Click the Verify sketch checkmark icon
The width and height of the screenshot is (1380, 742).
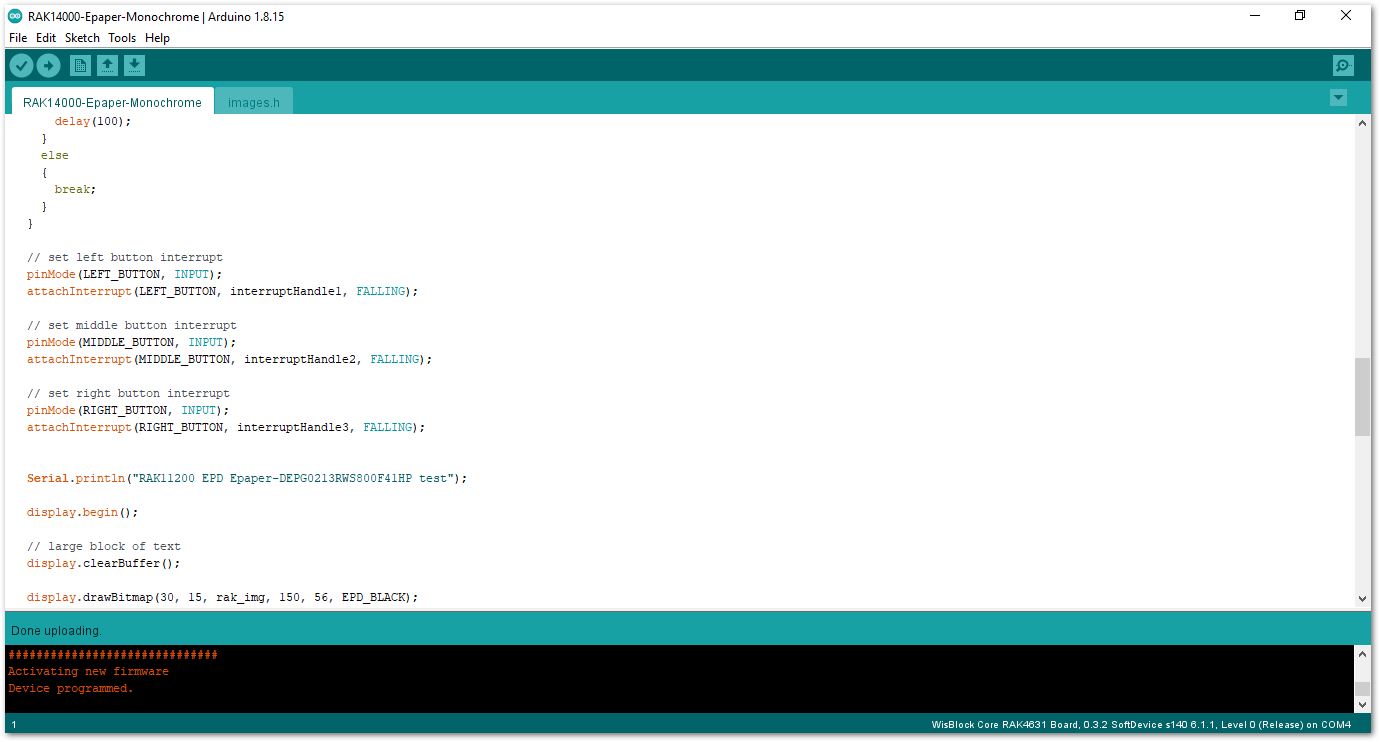(21, 66)
